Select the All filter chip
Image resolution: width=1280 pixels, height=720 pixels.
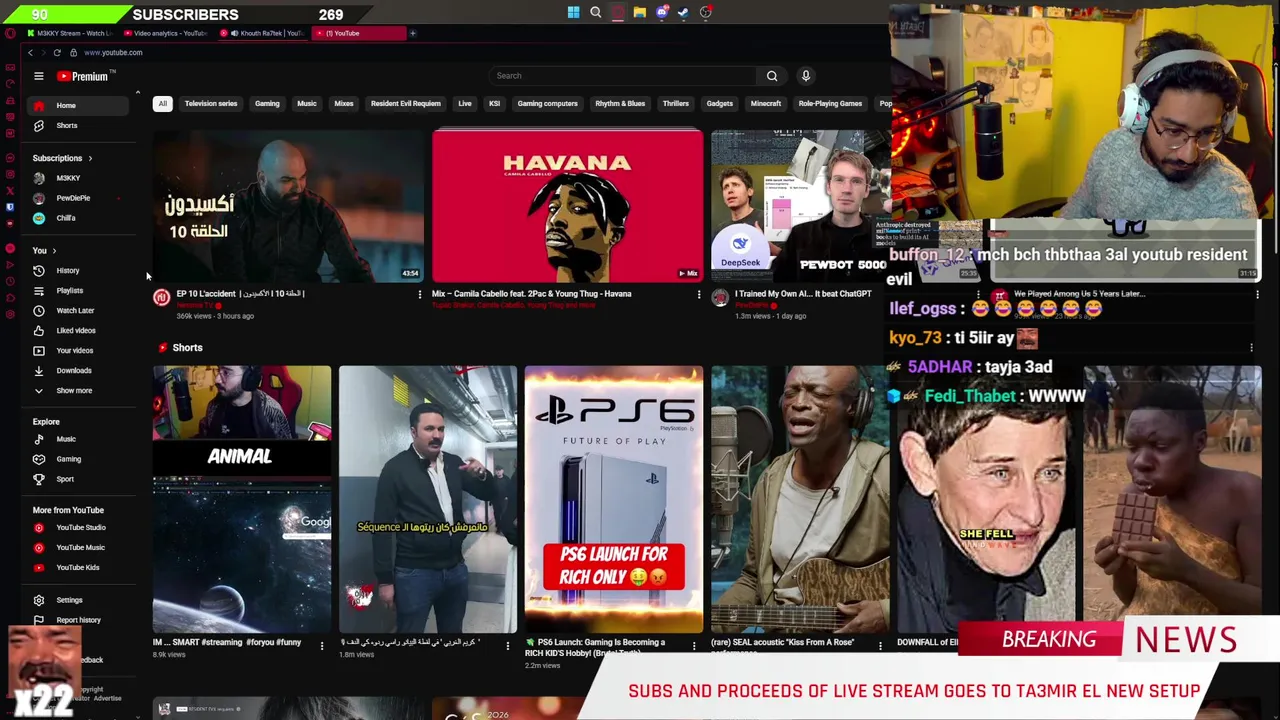pyautogui.click(x=162, y=104)
